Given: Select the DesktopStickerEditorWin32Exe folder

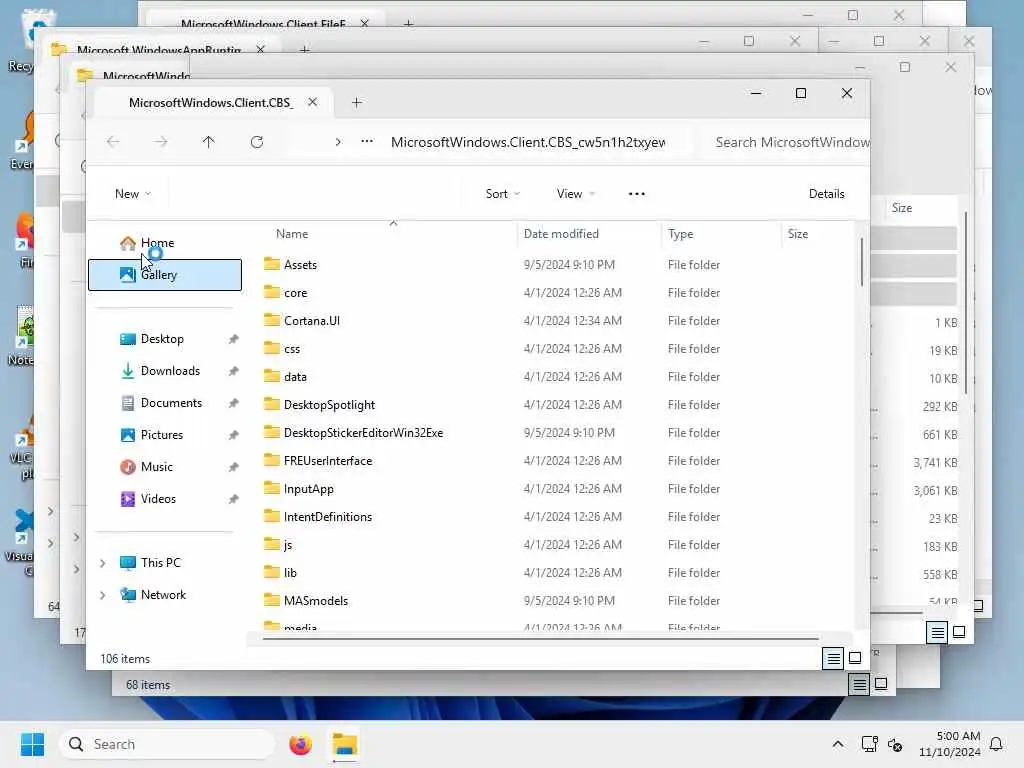Looking at the screenshot, I should click(x=363, y=433).
